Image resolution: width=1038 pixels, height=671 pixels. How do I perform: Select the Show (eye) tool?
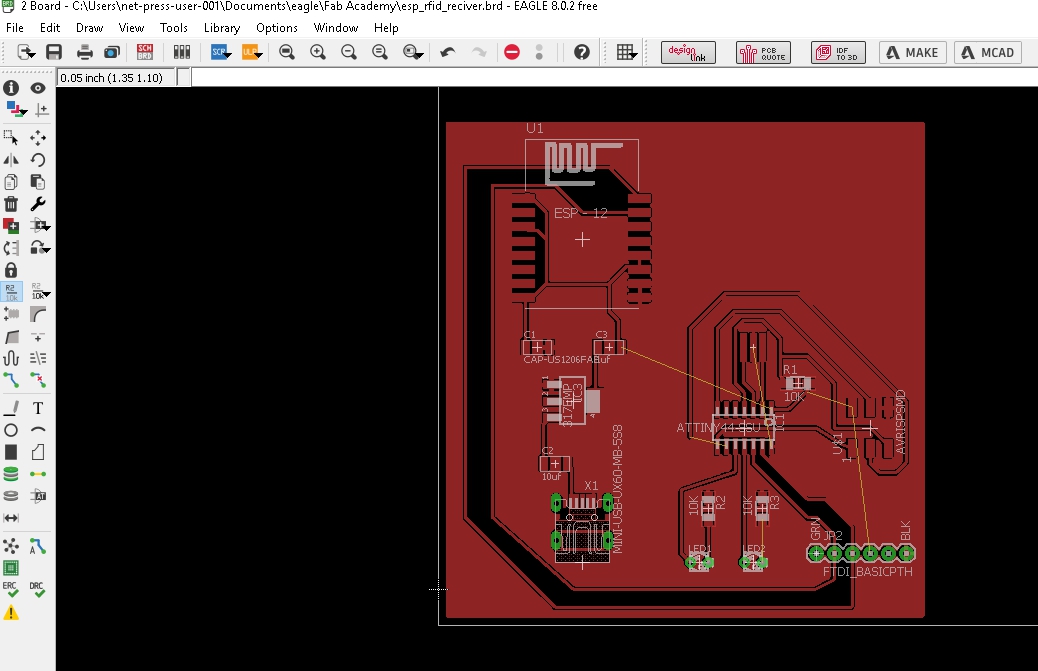pos(38,88)
